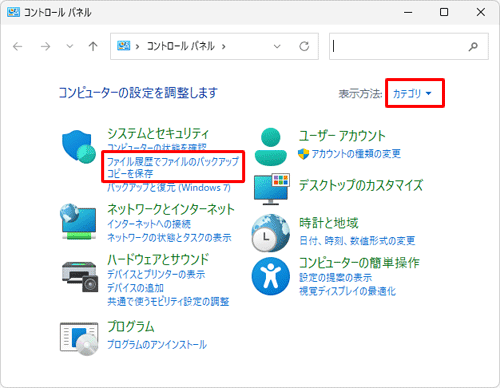
Task: Refresh the Control Panel address bar
Action: tap(304, 46)
